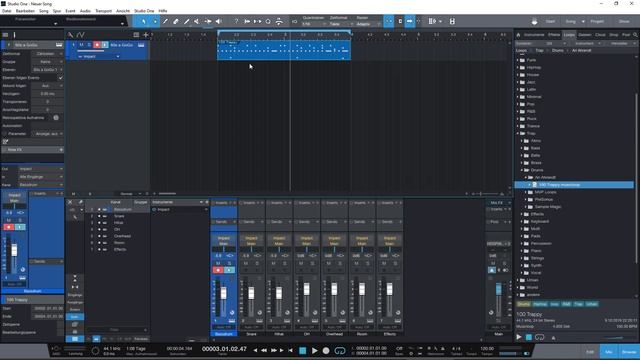Open the Zeitformat Takte dropdown
This screenshot has height=360, width=640.
[x=340, y=24]
